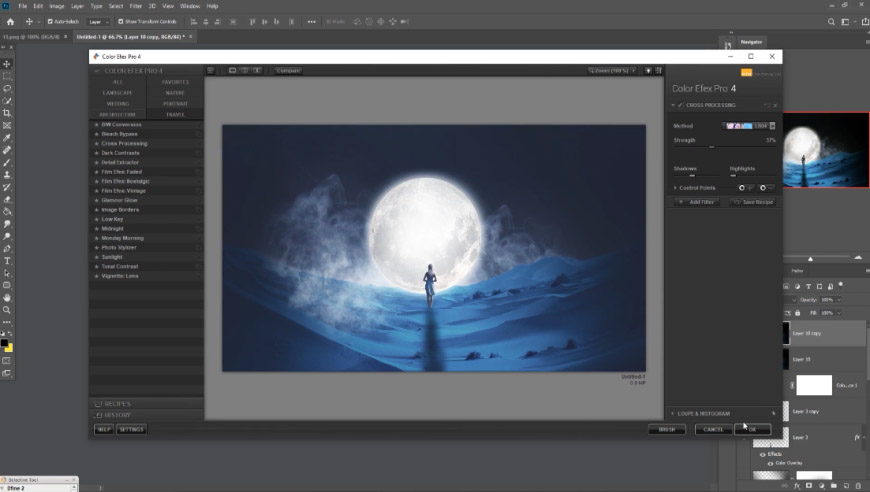870x492 pixels.
Task: Toggle Show Transform Controls checkbox
Action: [121, 22]
